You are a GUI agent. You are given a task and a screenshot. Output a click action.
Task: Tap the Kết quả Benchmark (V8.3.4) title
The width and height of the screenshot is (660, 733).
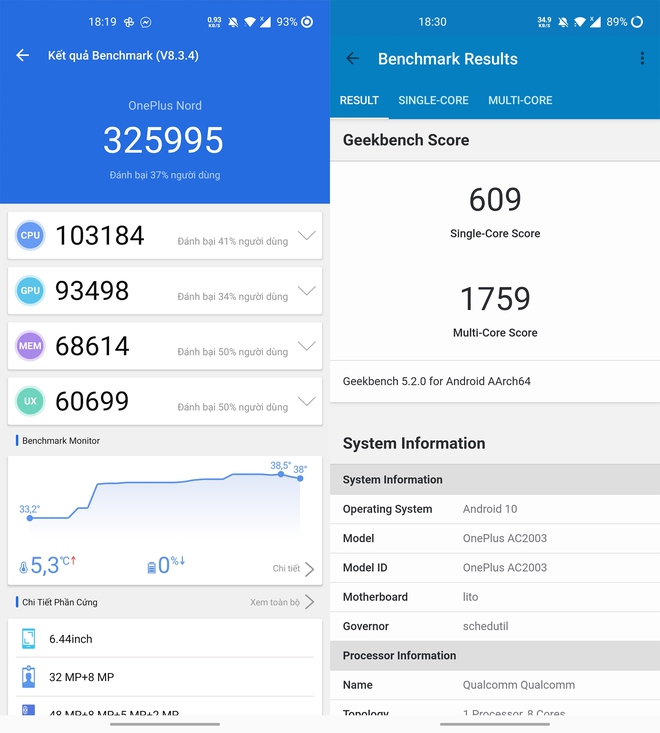123,56
